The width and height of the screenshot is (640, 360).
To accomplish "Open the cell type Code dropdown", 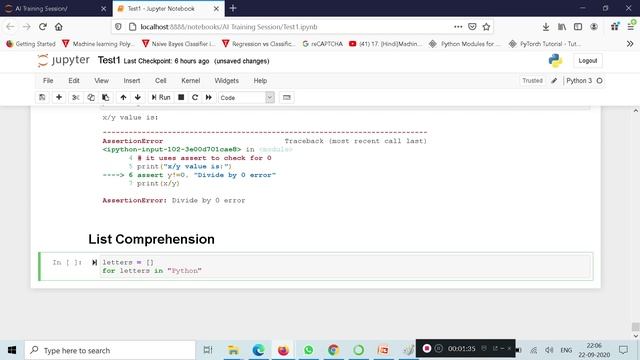I will pos(246,98).
